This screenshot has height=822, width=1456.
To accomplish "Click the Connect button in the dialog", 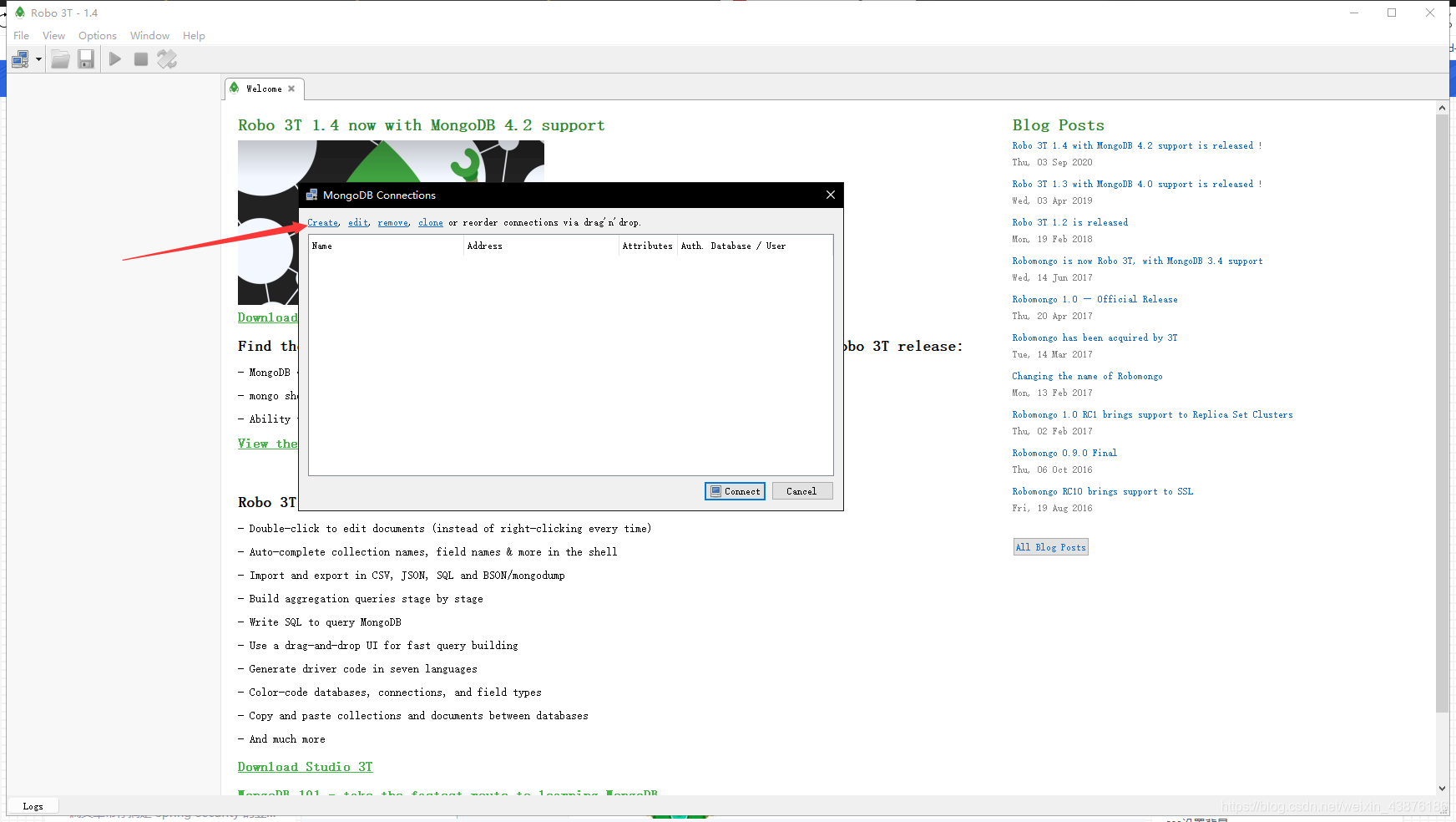I will point(735,491).
